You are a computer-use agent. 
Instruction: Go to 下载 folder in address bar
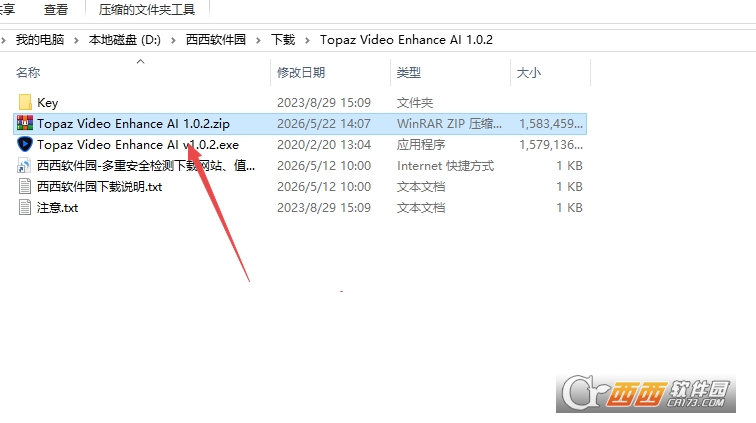tap(283, 40)
